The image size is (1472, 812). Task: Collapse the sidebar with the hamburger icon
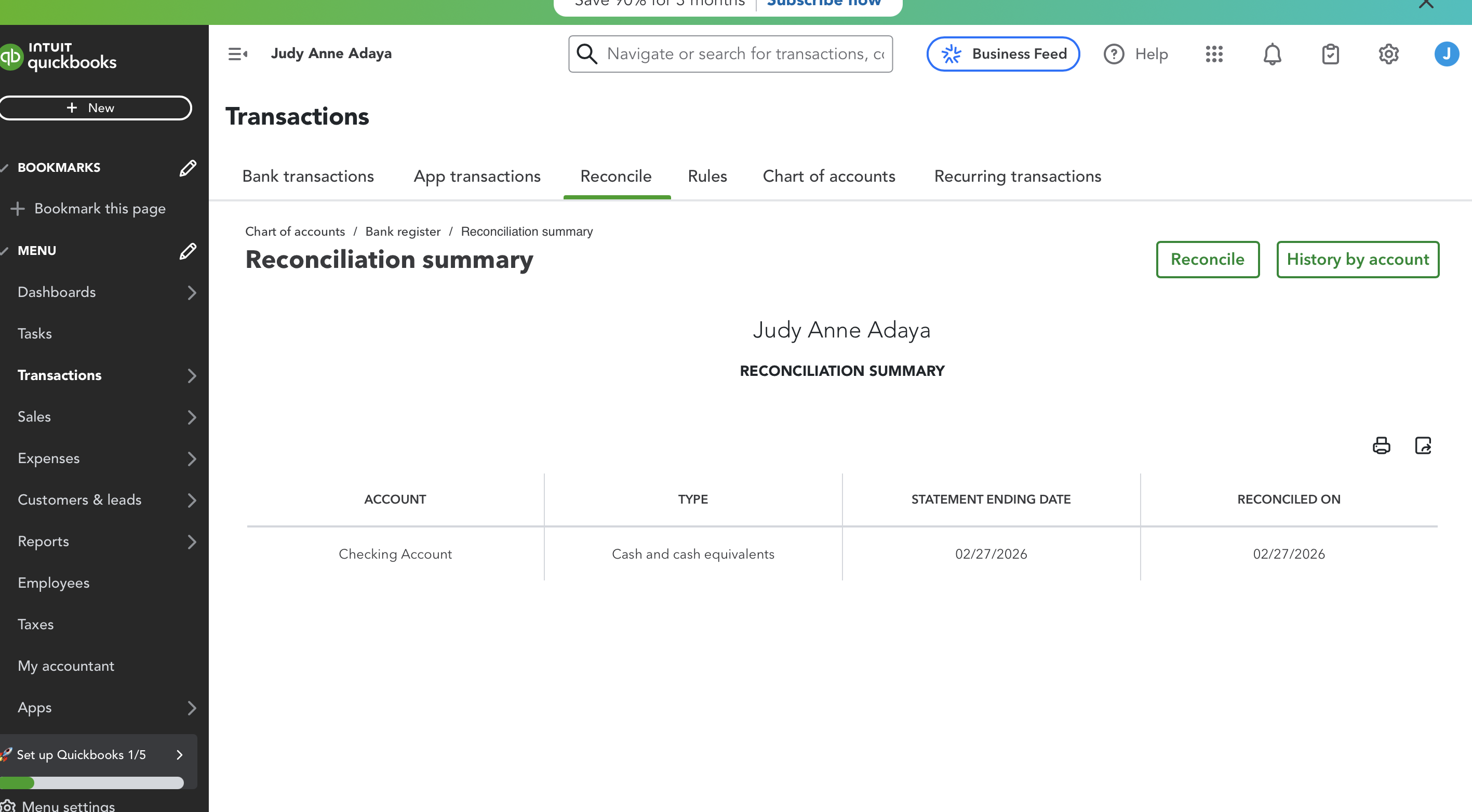pos(237,54)
